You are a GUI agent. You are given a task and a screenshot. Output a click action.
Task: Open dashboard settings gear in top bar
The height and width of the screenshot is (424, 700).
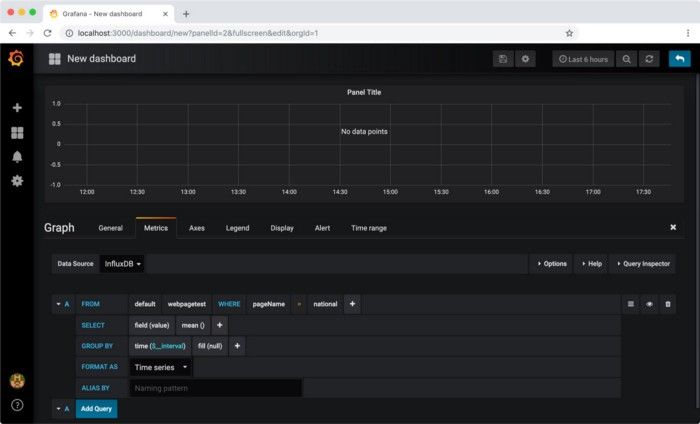(x=525, y=59)
